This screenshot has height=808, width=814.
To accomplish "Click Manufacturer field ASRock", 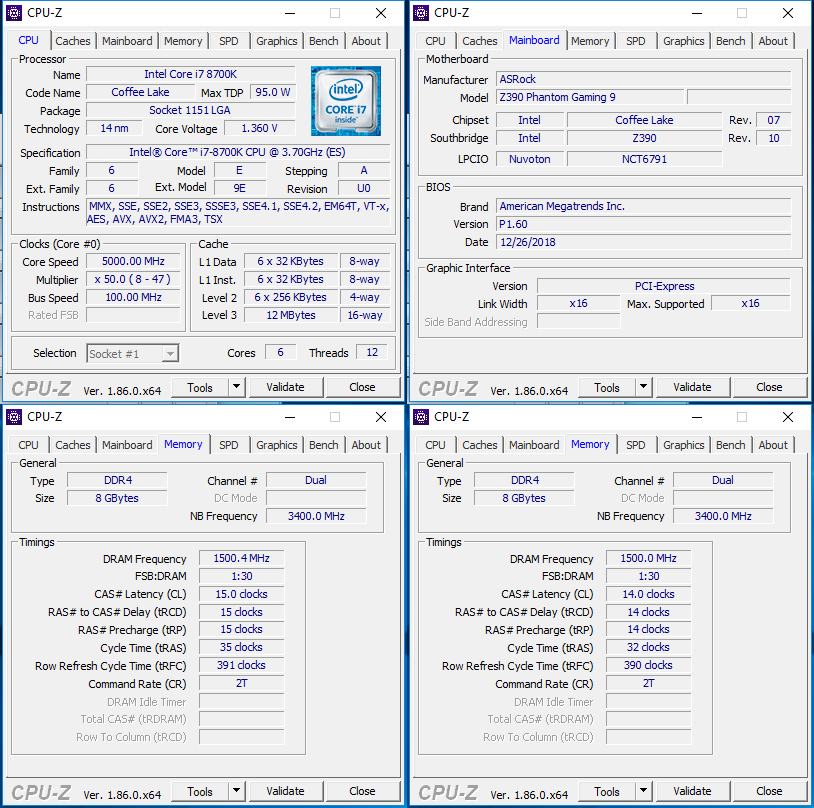I will pos(643,79).
